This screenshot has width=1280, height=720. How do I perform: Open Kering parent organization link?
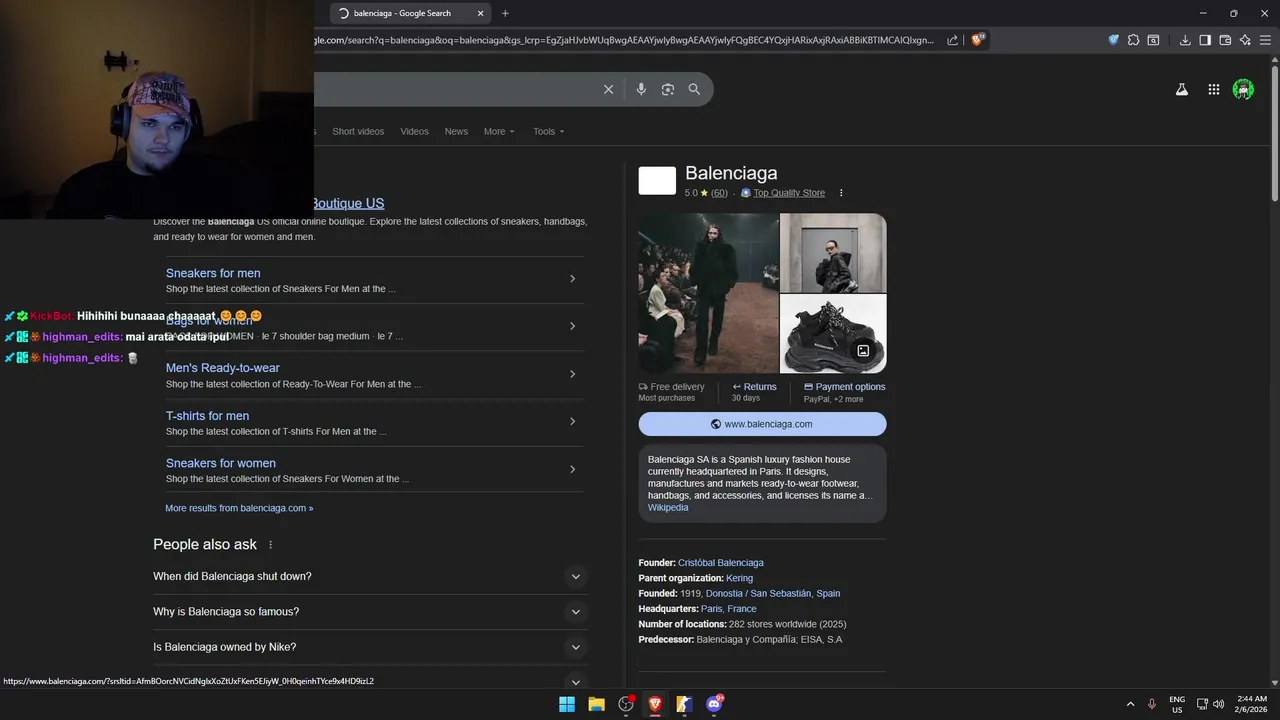[739, 578]
